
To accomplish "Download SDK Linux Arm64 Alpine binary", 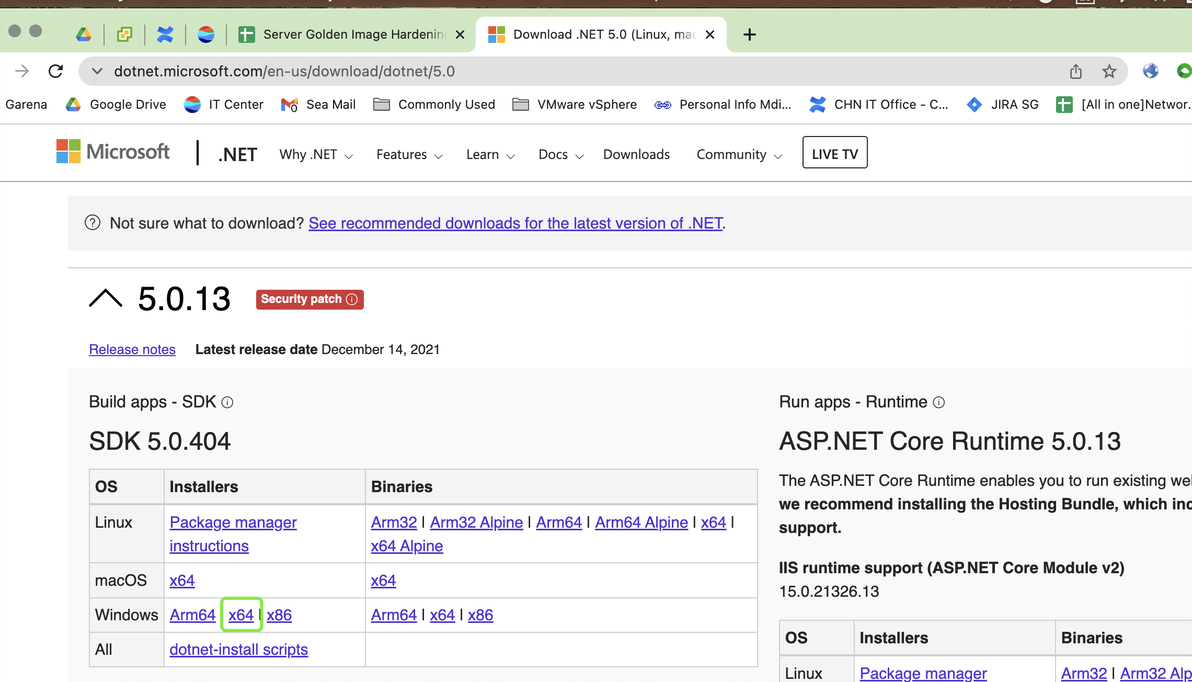I will 642,522.
